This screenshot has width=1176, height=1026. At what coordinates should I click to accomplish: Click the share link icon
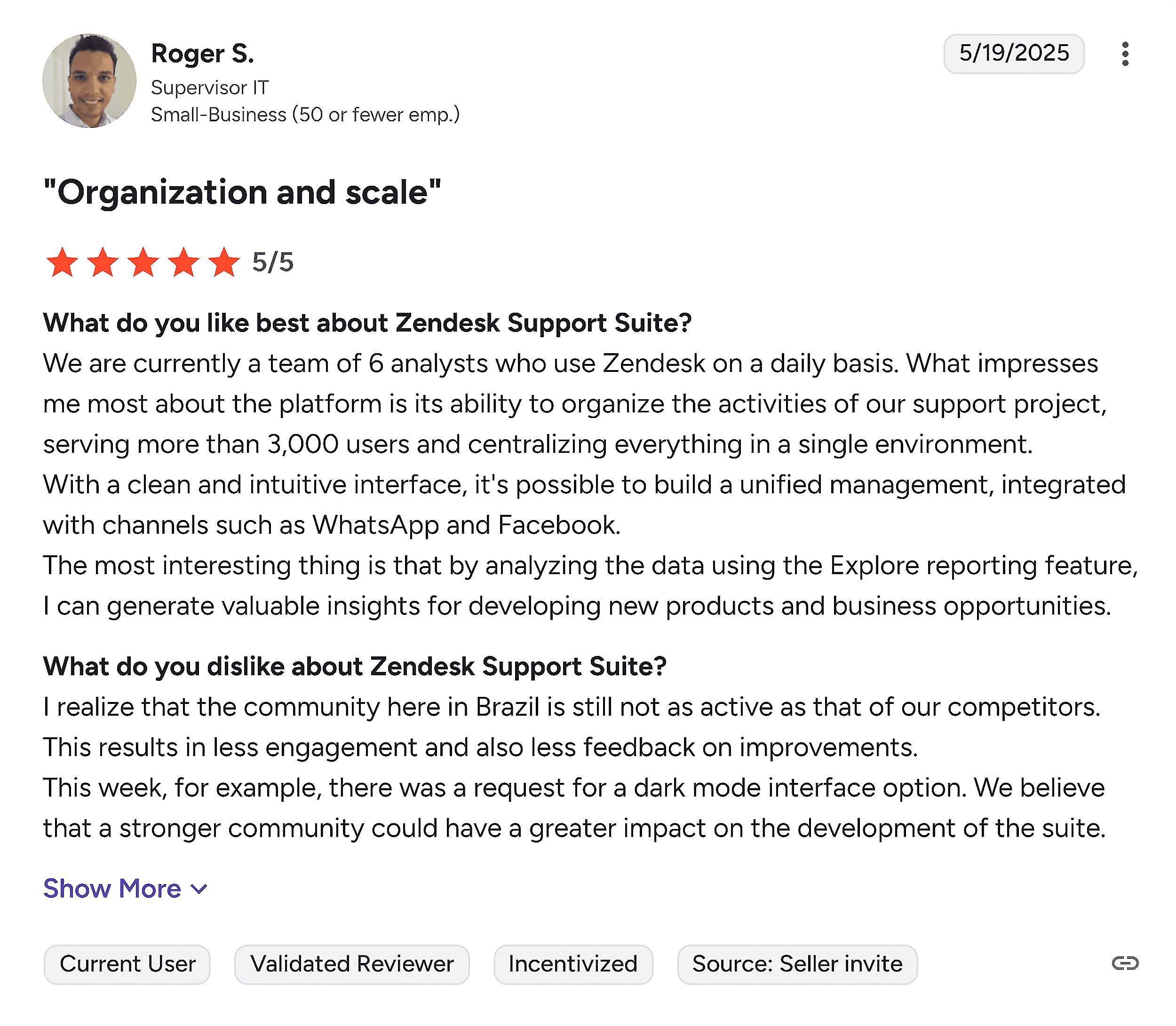tap(1125, 964)
